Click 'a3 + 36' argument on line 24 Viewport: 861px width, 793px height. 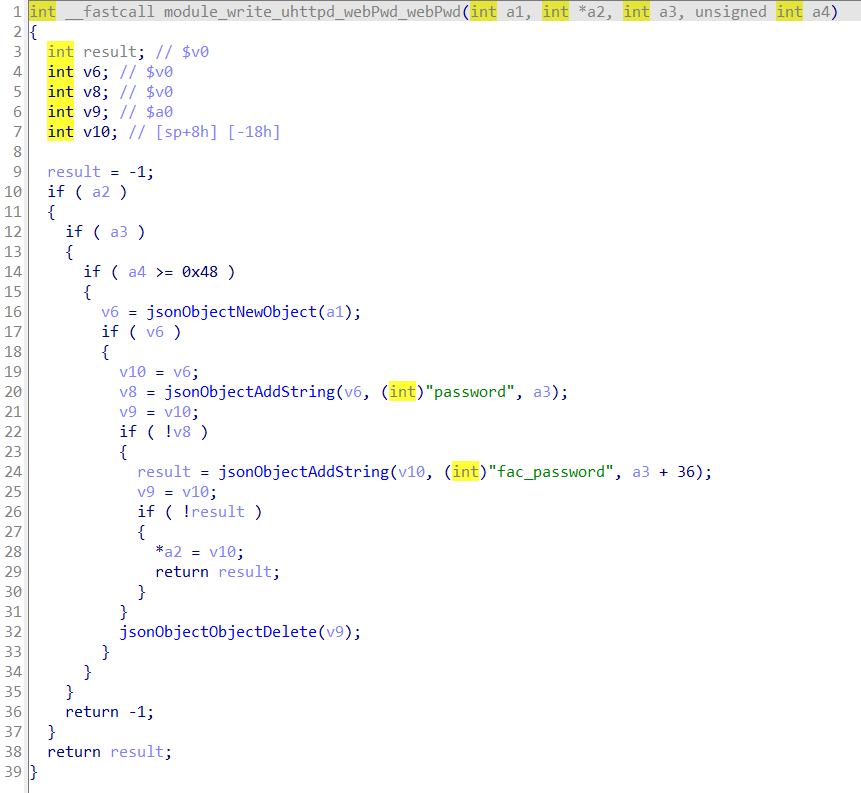tap(663, 472)
